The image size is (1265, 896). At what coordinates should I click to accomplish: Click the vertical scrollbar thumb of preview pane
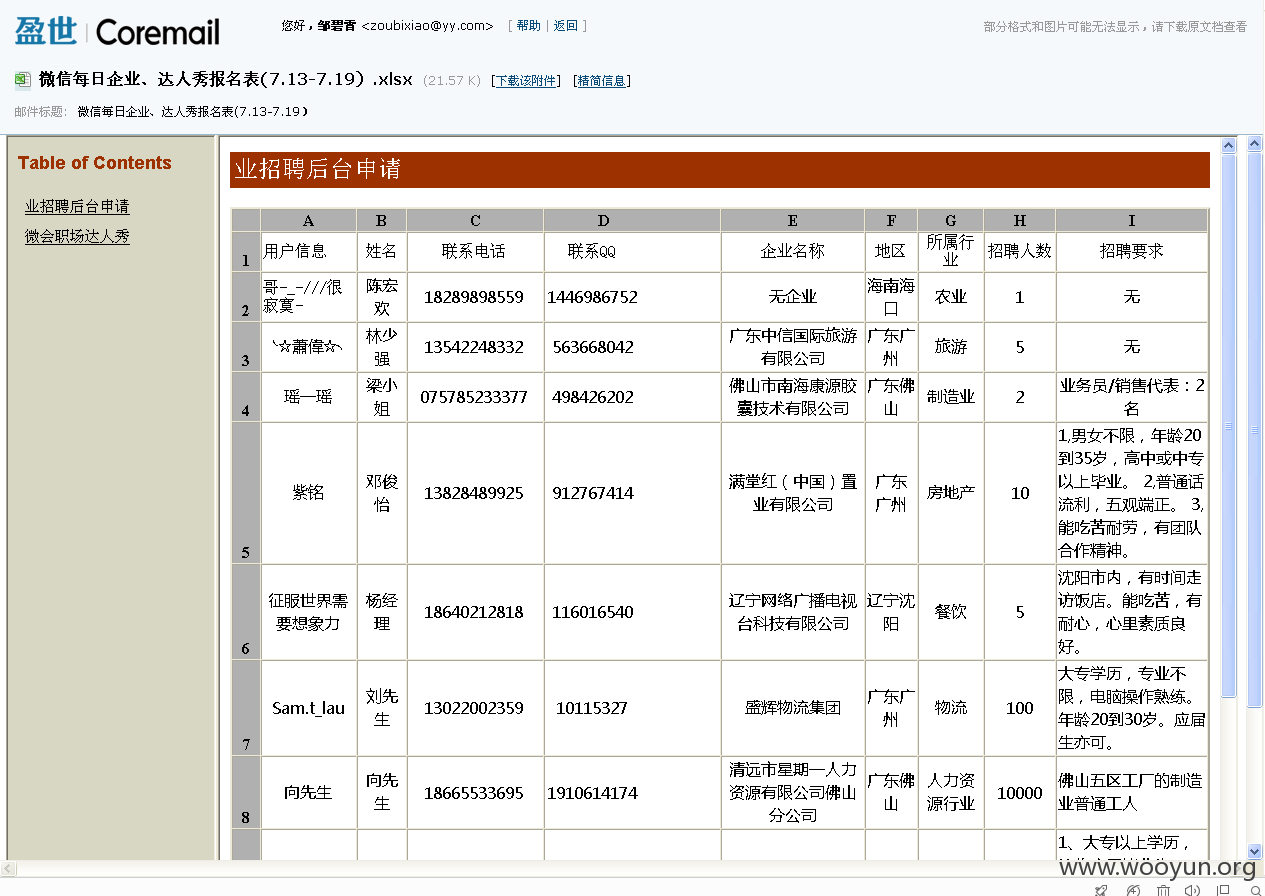pyautogui.click(x=1228, y=427)
